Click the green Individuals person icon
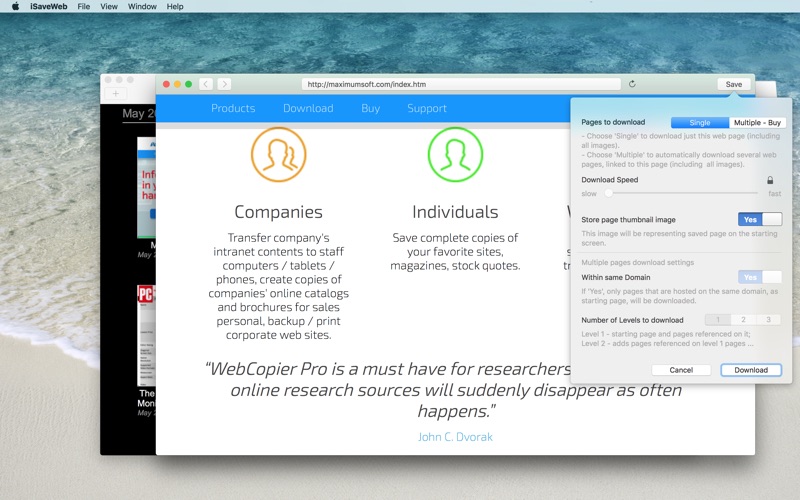The image size is (800, 500). coord(455,154)
